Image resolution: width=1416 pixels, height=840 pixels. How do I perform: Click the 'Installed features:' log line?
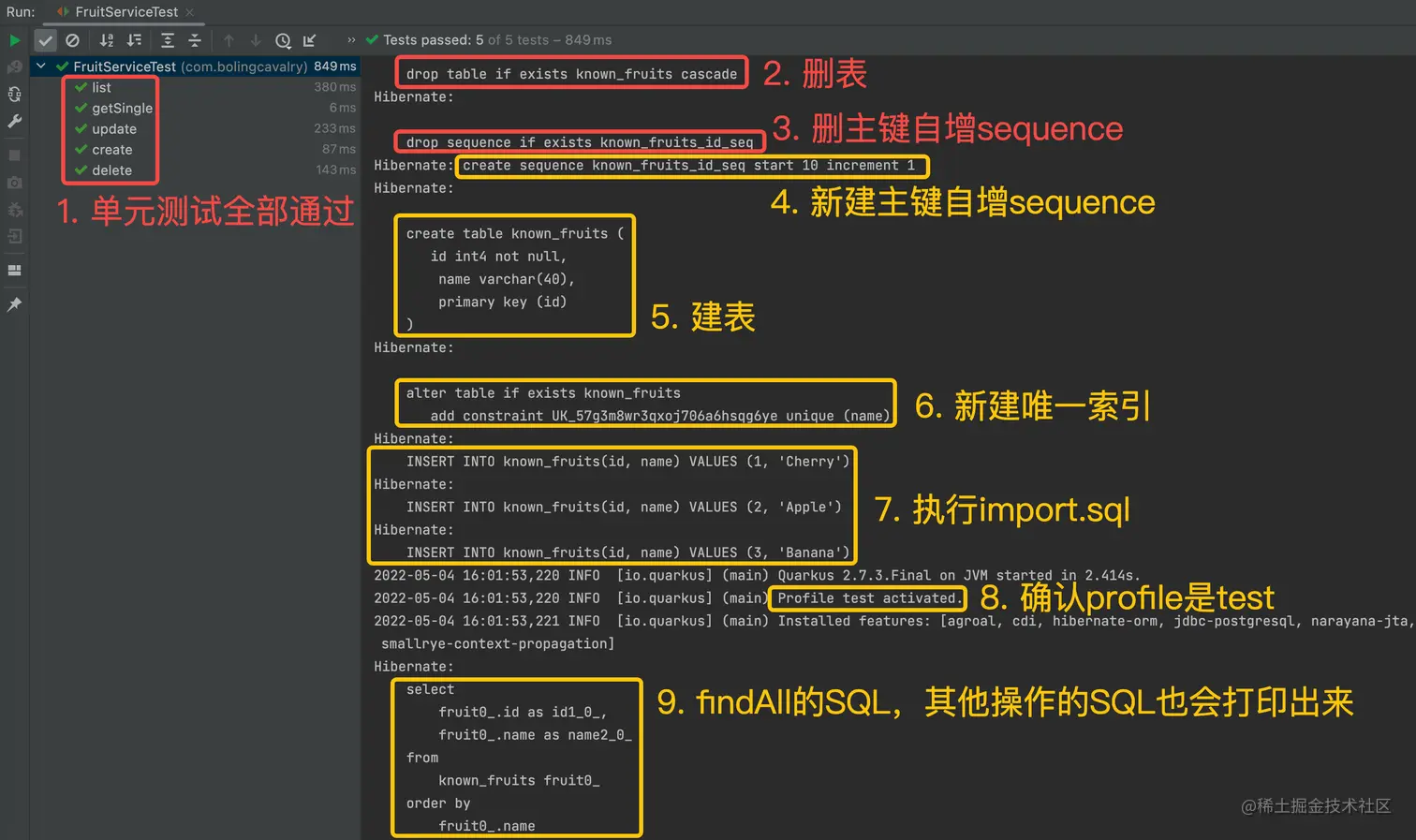point(894,621)
